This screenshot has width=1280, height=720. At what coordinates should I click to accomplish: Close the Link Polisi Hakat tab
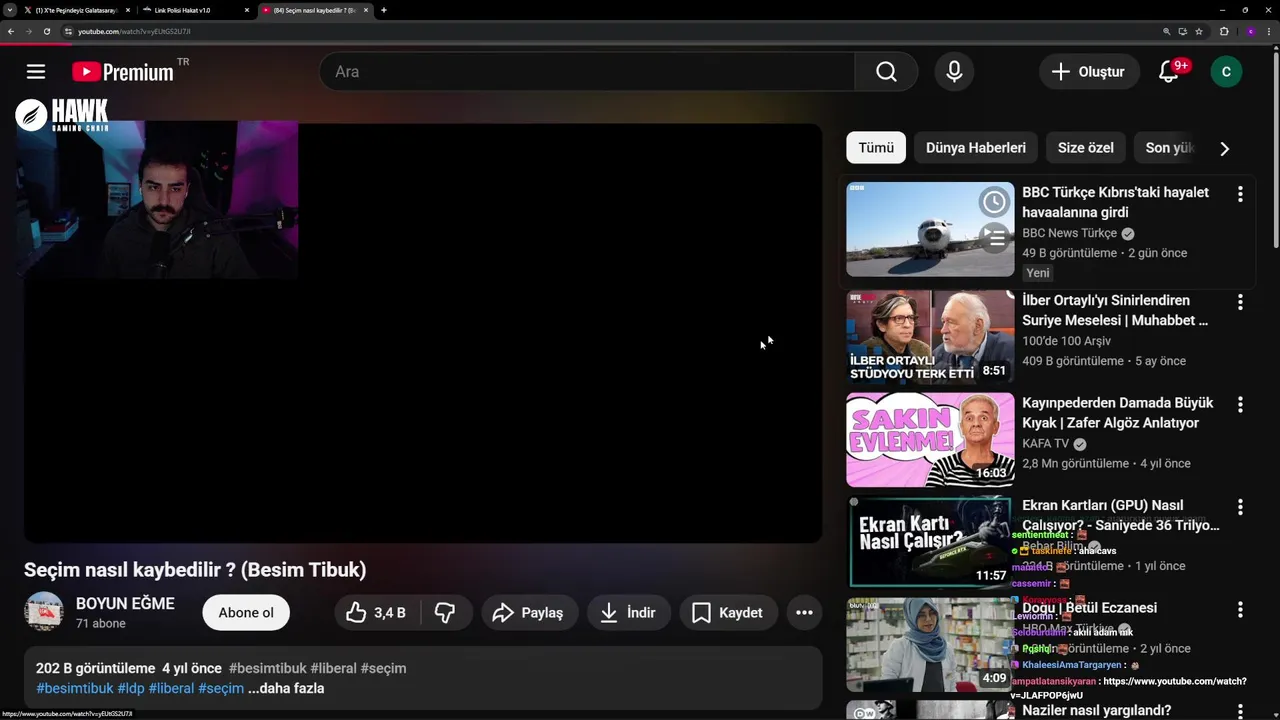[x=247, y=10]
